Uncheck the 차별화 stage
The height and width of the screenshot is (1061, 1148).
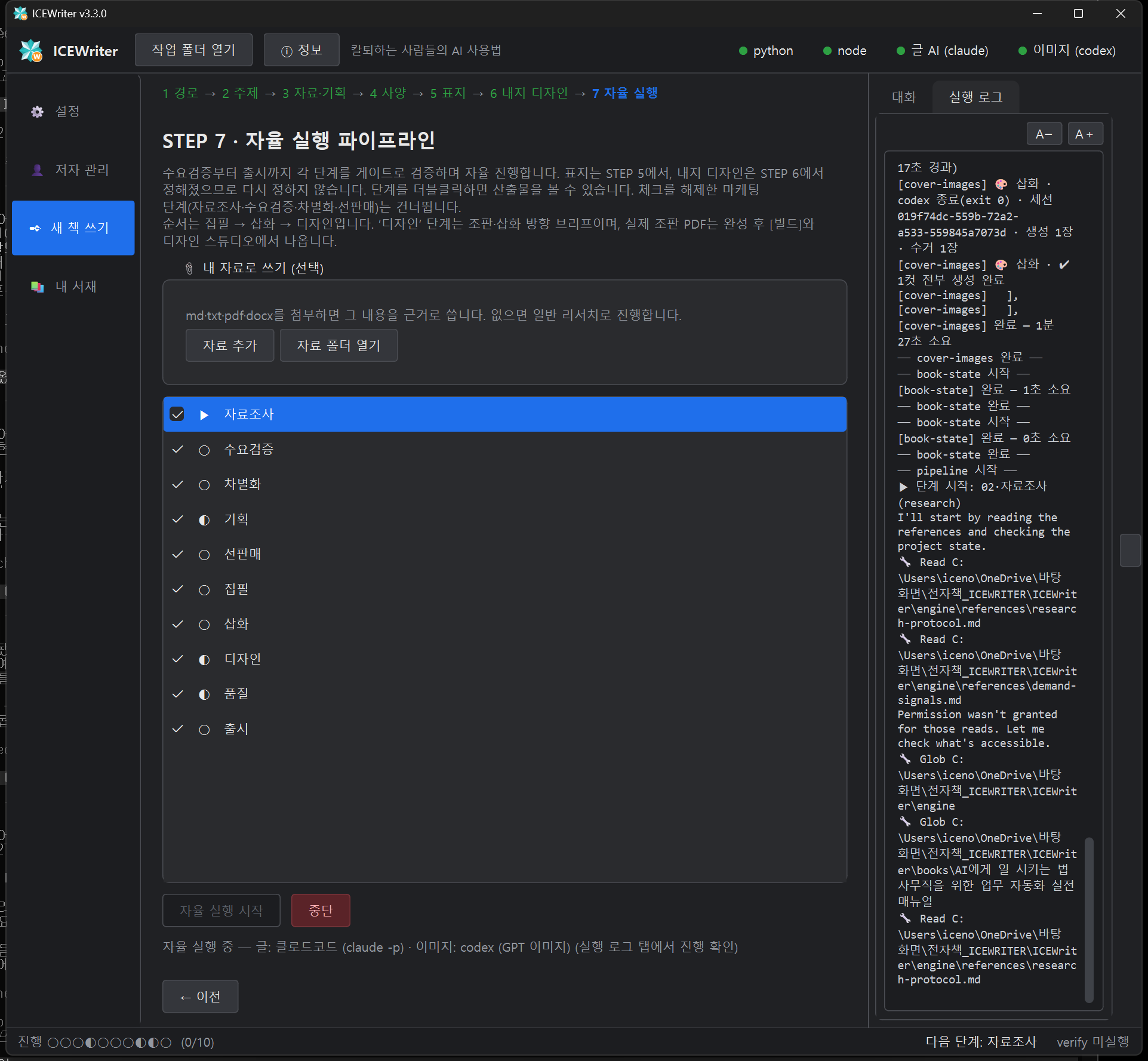(x=177, y=484)
